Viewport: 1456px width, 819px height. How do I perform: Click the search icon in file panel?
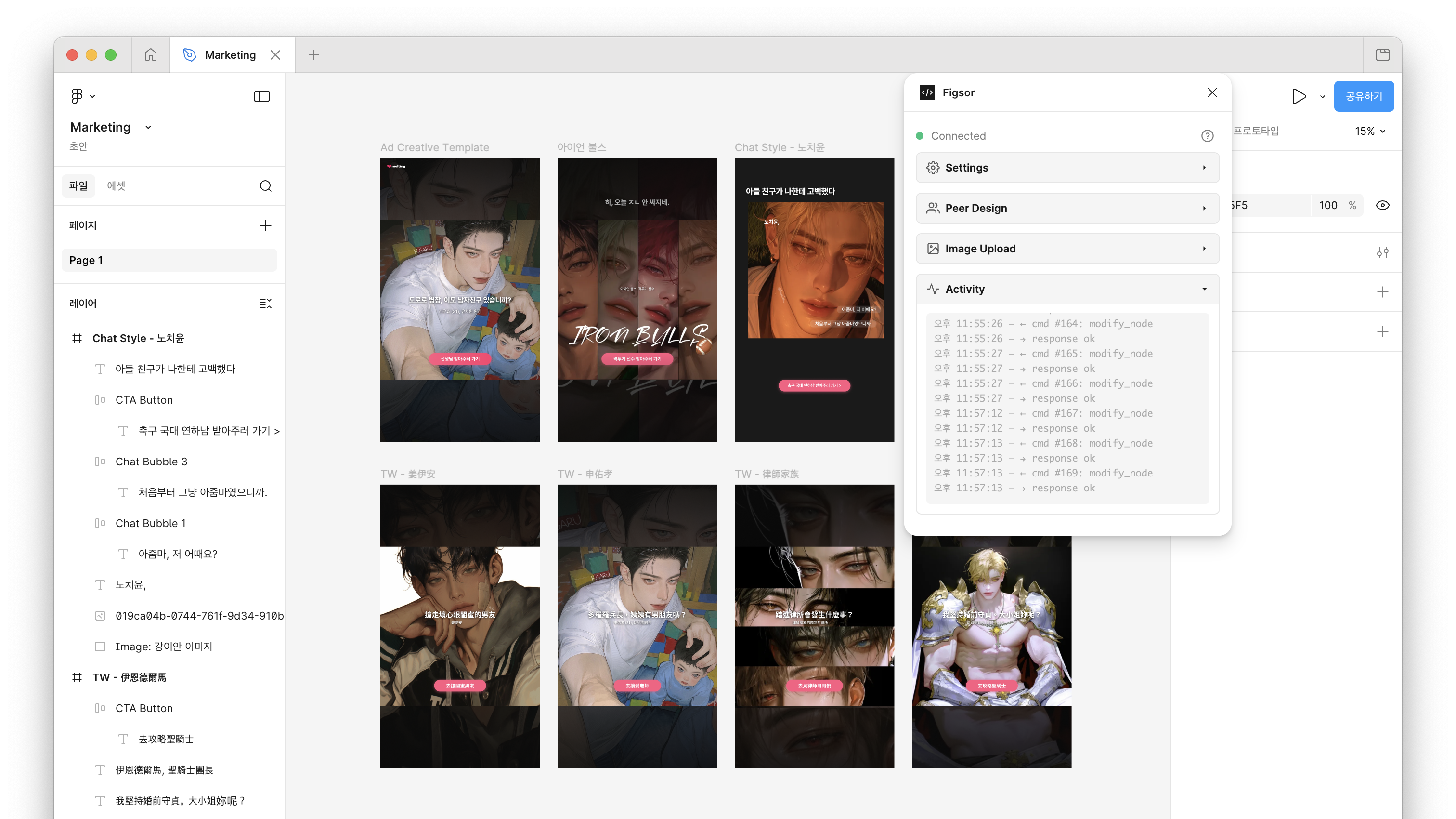click(266, 186)
